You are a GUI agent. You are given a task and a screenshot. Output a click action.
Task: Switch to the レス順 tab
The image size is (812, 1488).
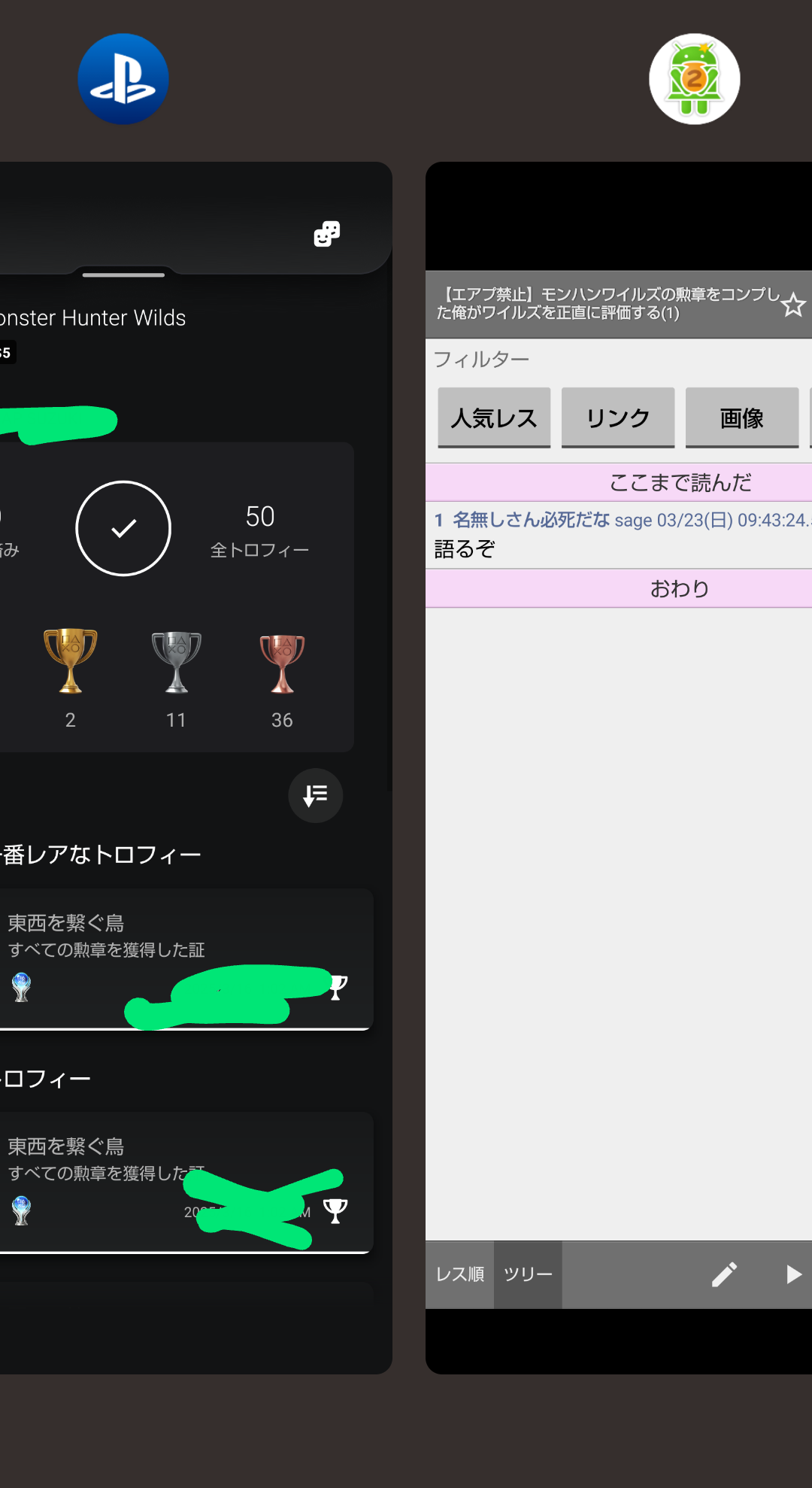[x=460, y=1274]
